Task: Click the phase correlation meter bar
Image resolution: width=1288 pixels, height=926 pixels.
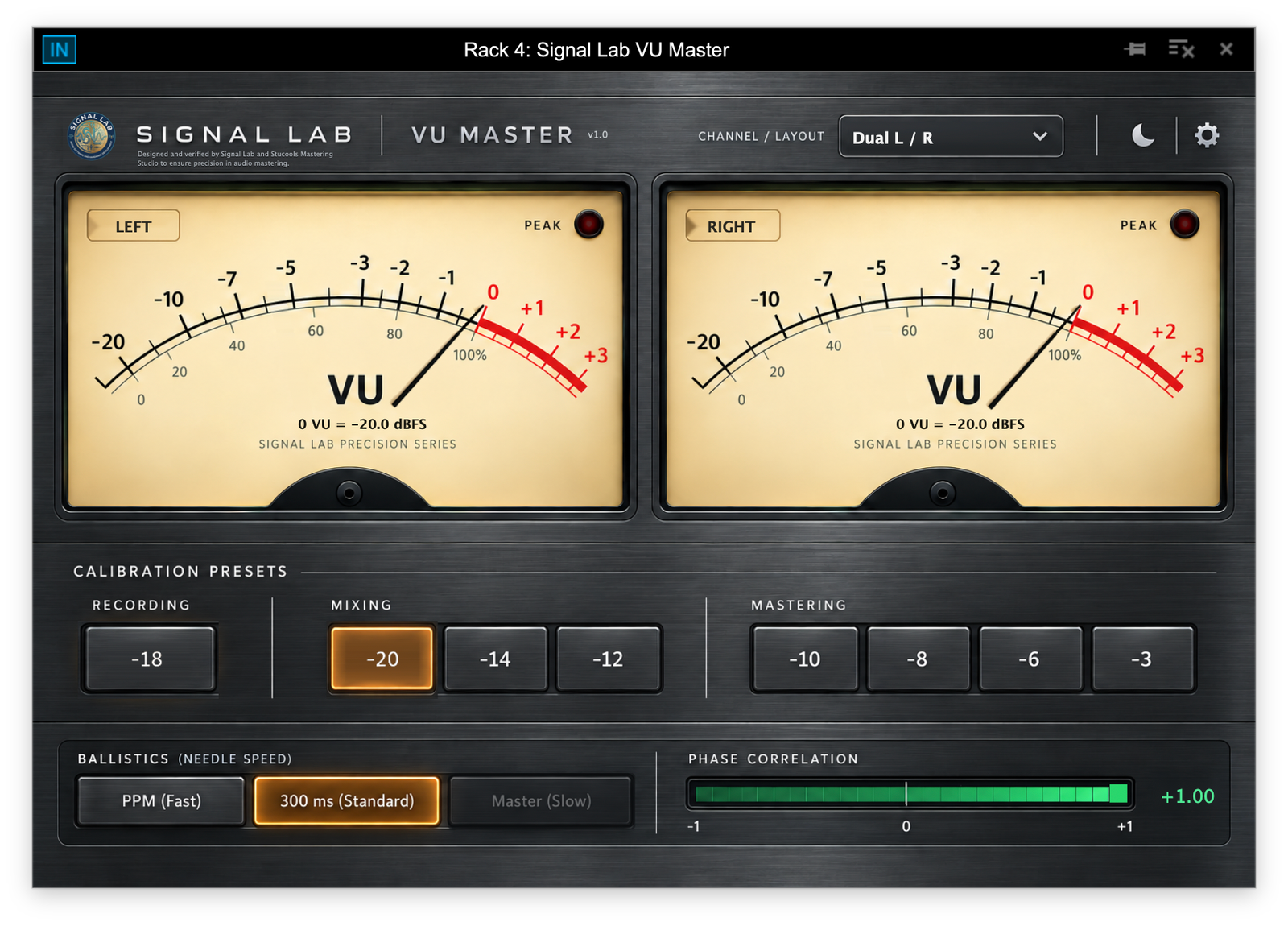Action: point(910,794)
